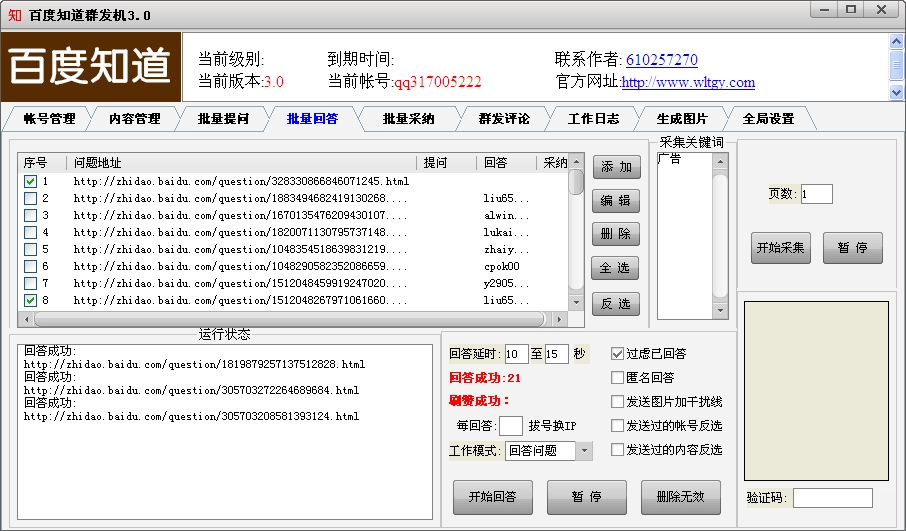Open the 全局设置 tab
This screenshot has height=531, width=906.
pos(768,119)
